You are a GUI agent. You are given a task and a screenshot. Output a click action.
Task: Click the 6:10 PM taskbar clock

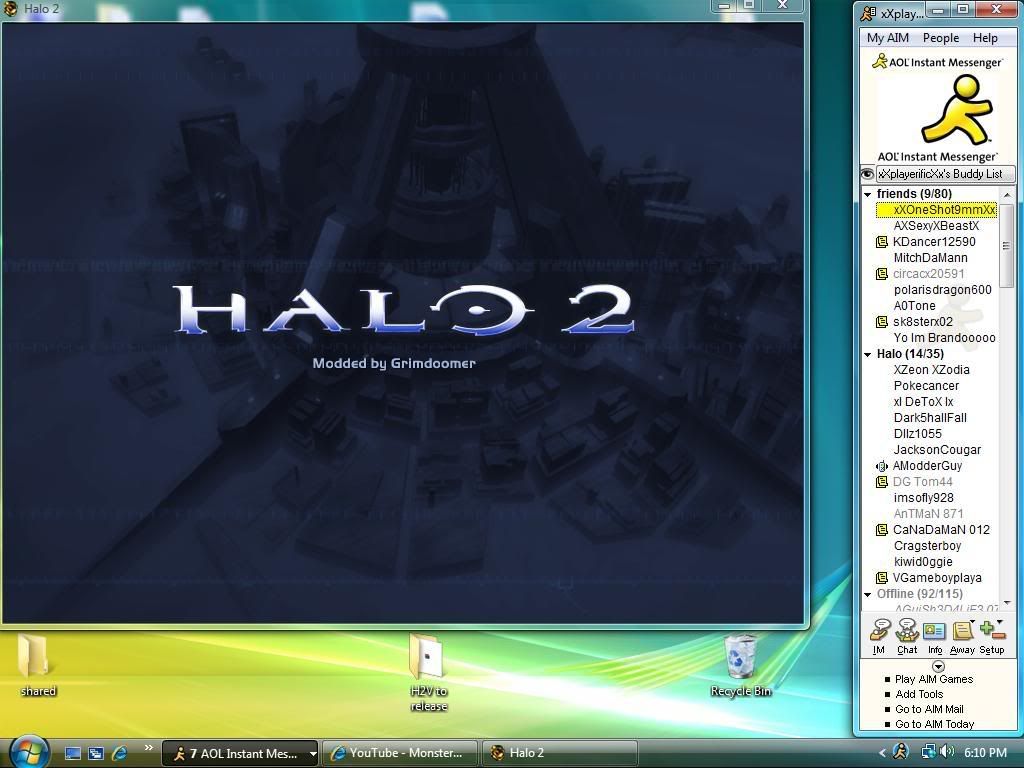point(985,753)
